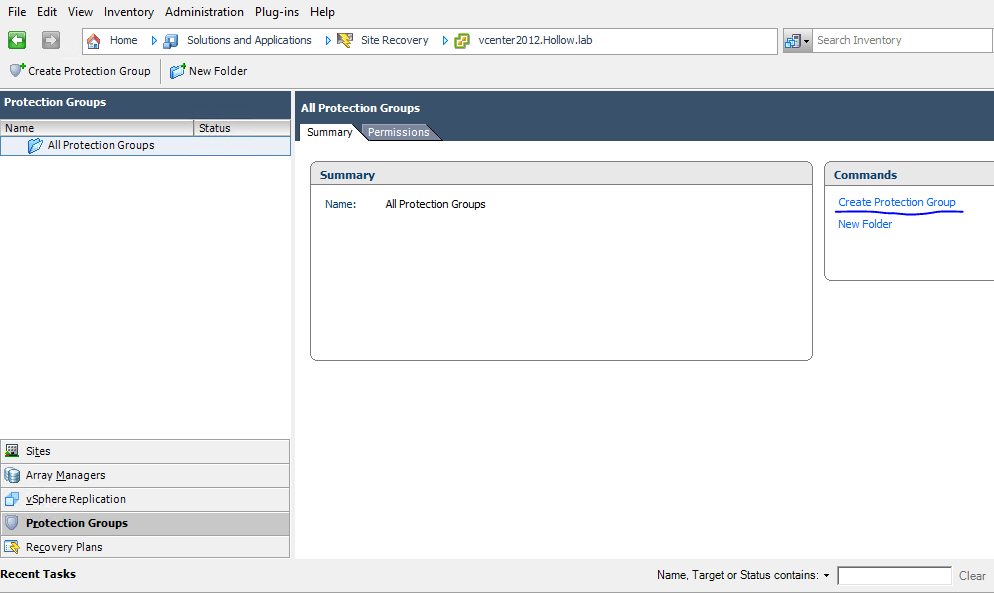Open the search type dropdown arrow
This screenshot has width=994, height=593.
(x=806, y=41)
